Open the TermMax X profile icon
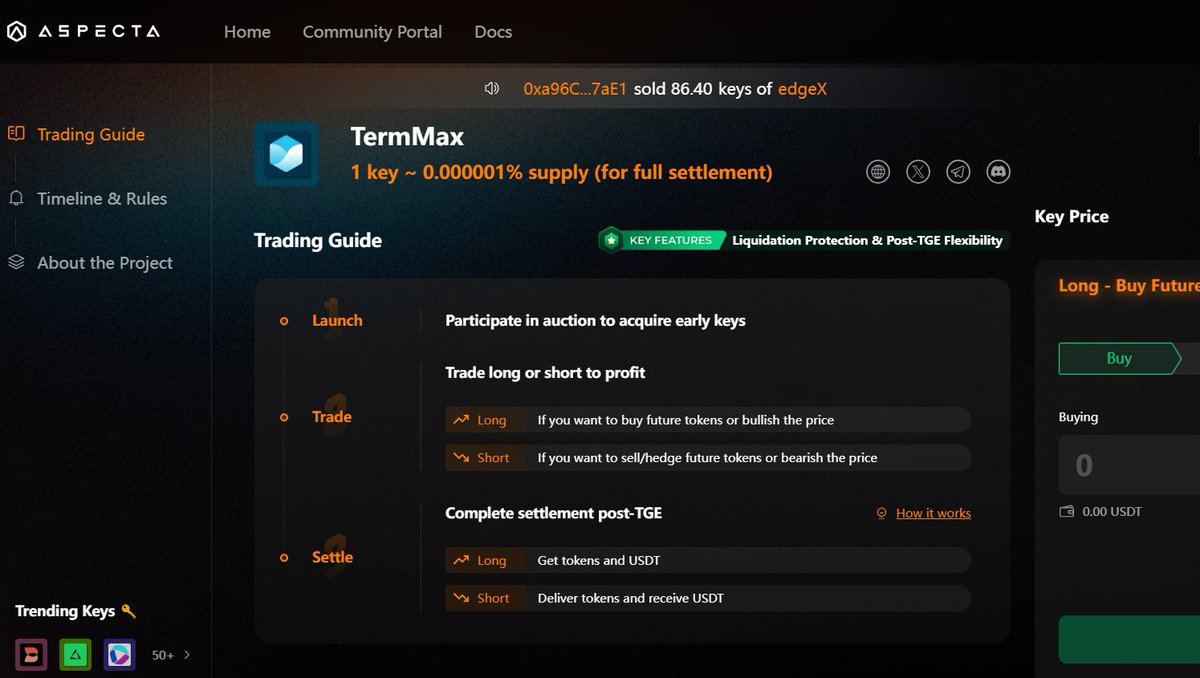 click(x=918, y=172)
